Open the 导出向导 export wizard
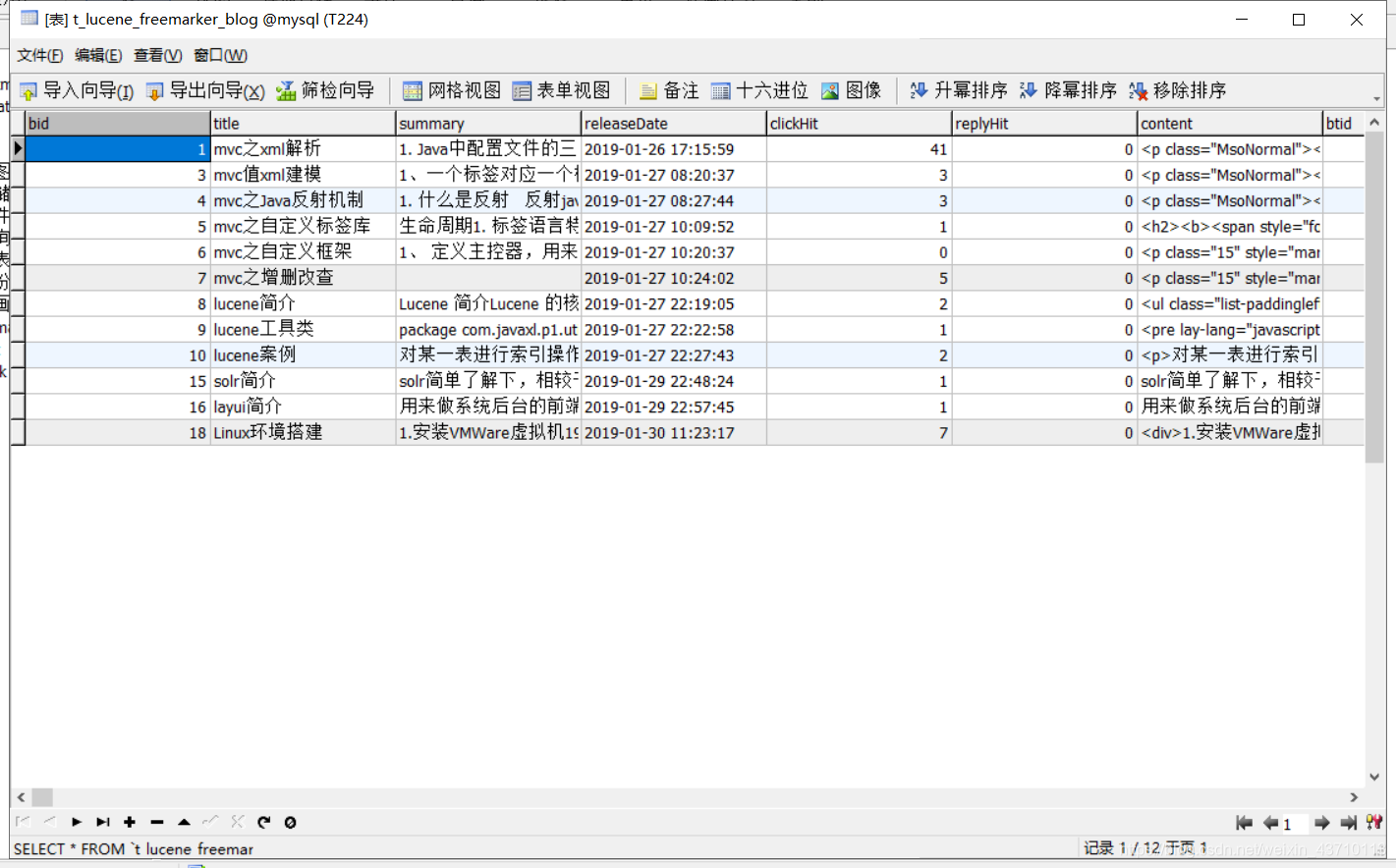Viewport: 1396px width, 868px height. (205, 91)
